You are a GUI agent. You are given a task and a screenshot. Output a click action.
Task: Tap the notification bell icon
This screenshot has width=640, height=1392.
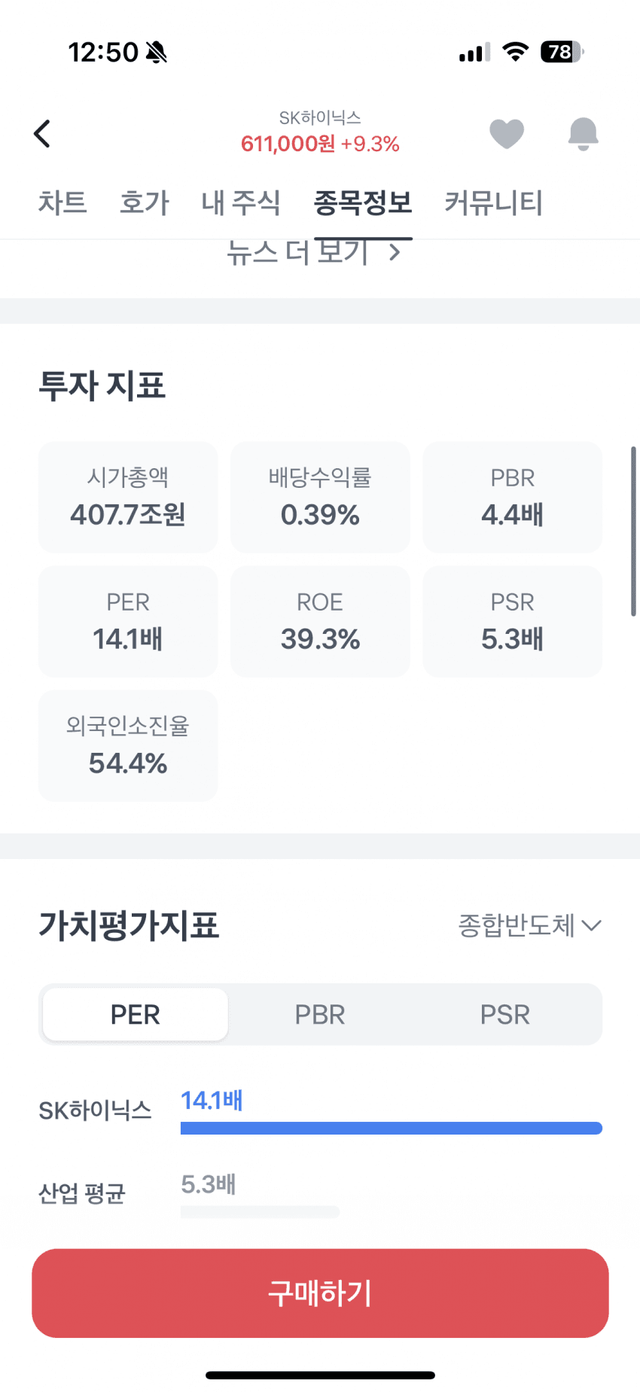583,133
